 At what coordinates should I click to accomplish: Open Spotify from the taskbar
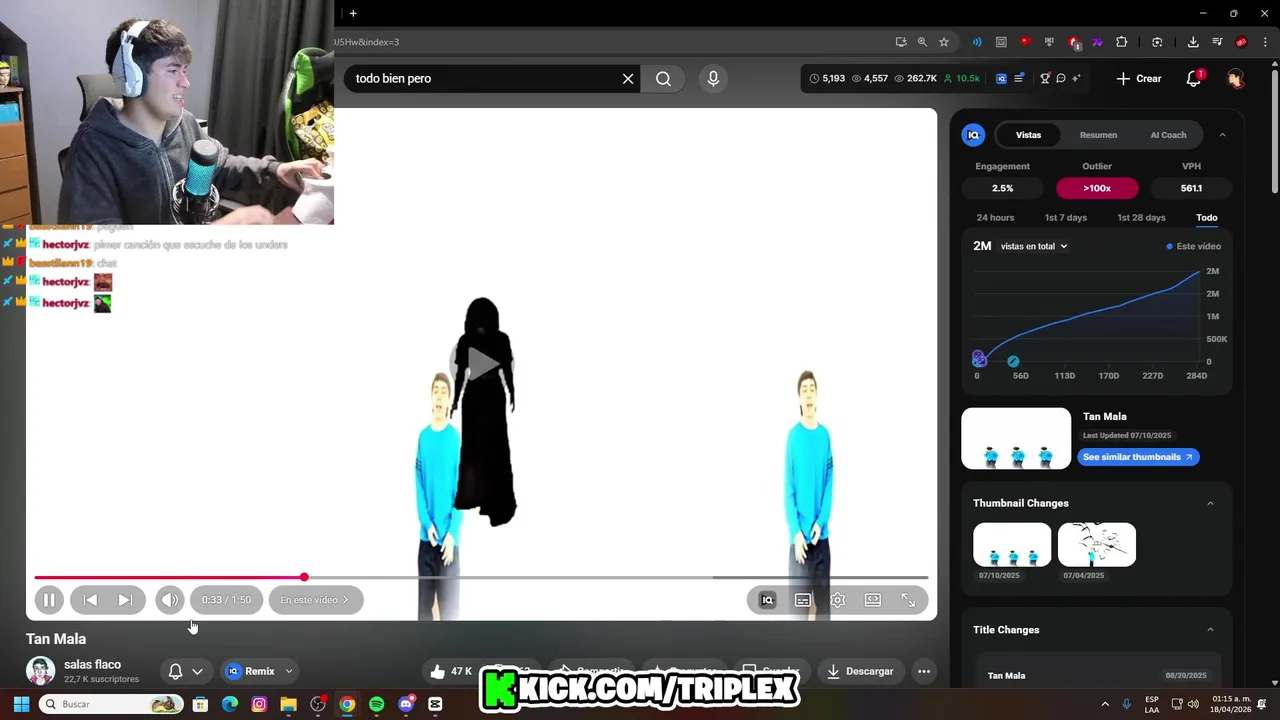[376, 704]
